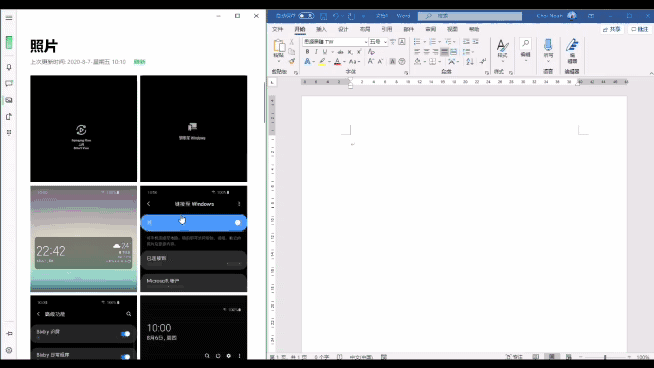This screenshot has height=368, width=654.
Task: Click the Share button in Word
Action: [x=612, y=29]
